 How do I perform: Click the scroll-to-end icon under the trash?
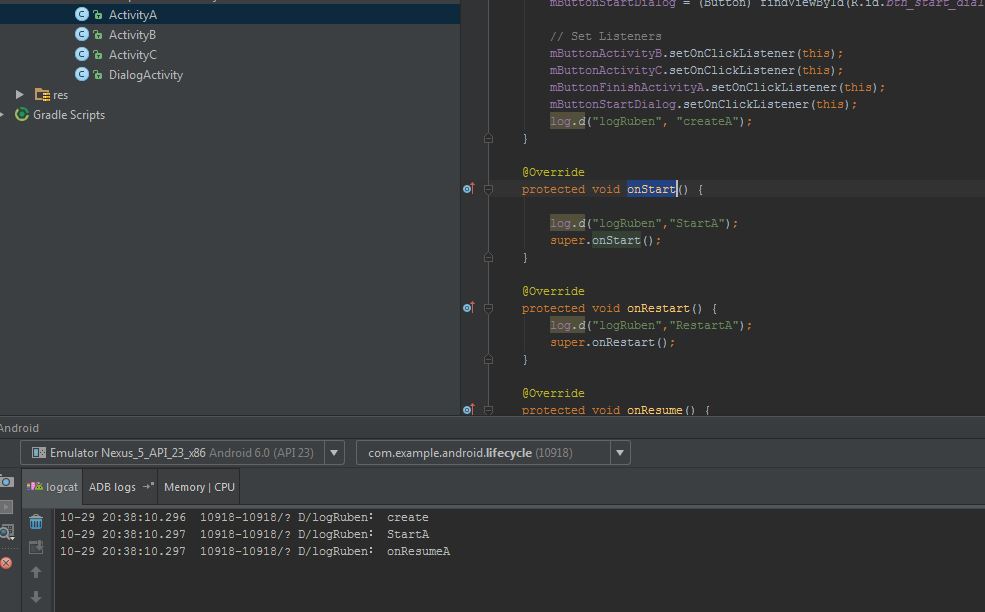click(36, 547)
